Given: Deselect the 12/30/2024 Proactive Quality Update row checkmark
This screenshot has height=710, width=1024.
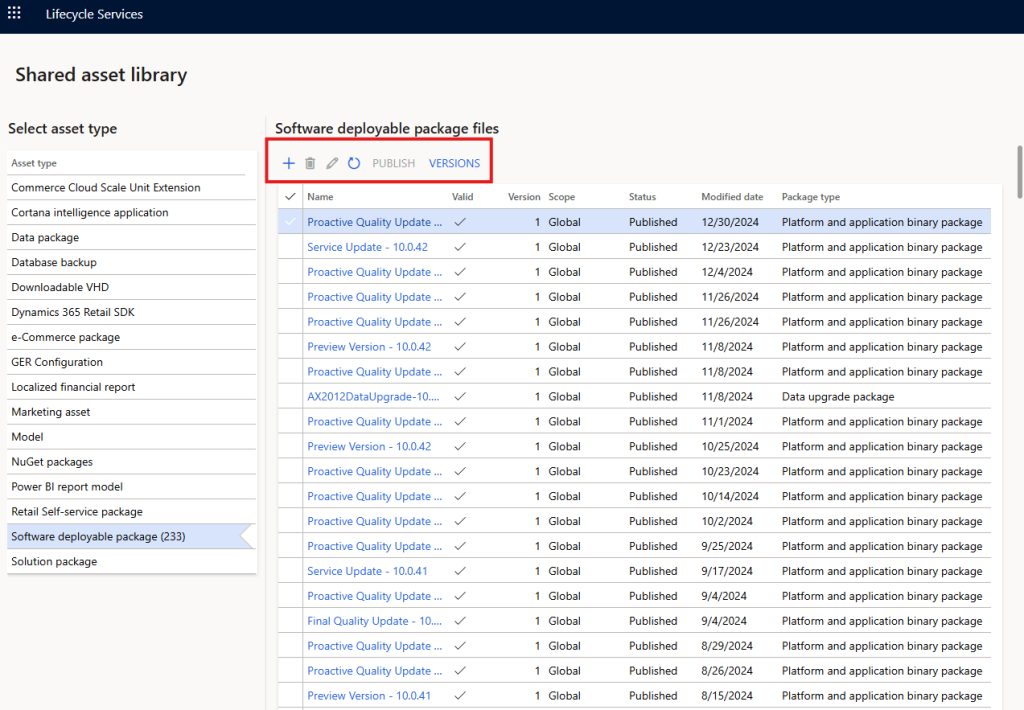Looking at the screenshot, I should click(x=290, y=222).
